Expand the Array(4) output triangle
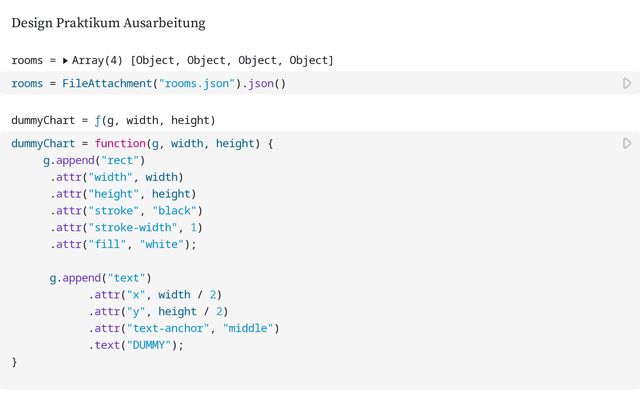The image size is (640, 400). pos(65,61)
